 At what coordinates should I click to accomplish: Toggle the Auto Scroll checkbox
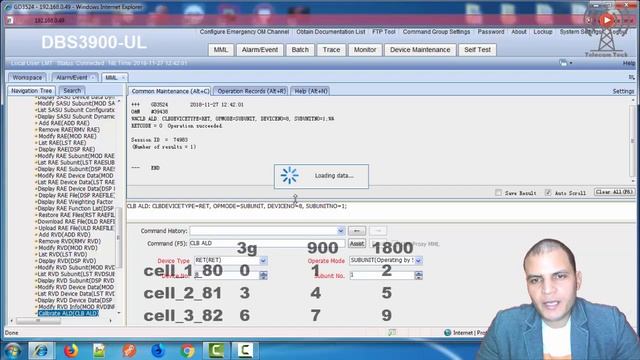point(548,193)
